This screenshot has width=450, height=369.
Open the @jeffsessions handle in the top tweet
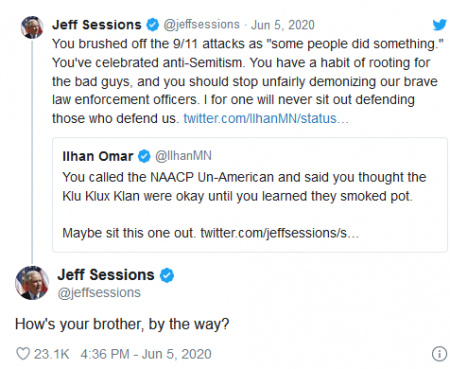pos(201,25)
